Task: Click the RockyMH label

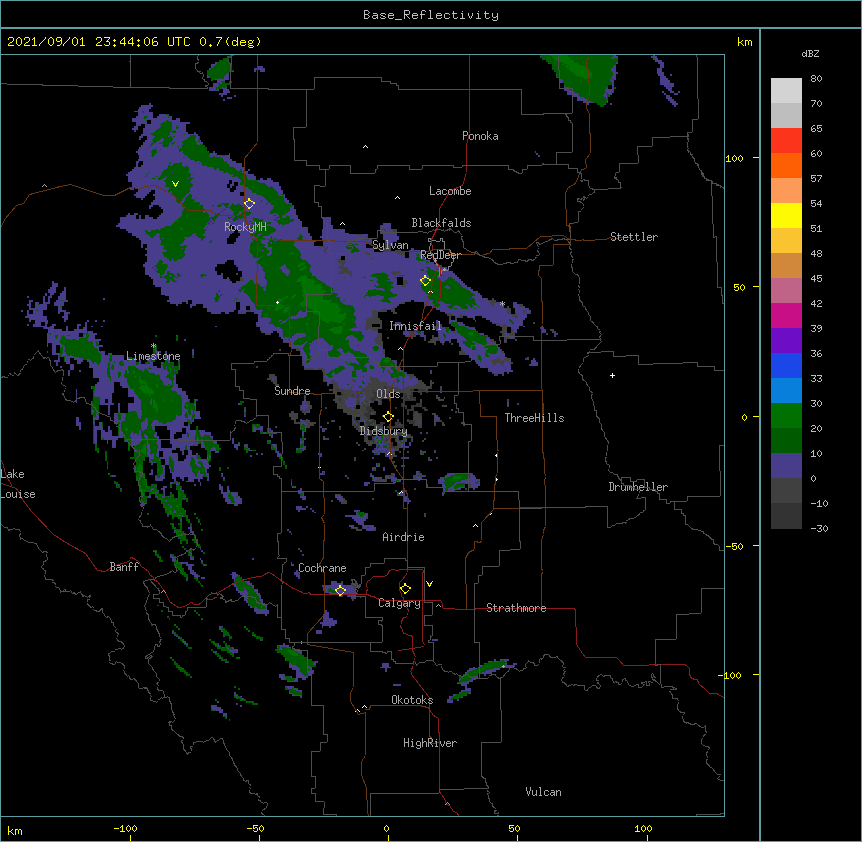Action: [x=245, y=227]
